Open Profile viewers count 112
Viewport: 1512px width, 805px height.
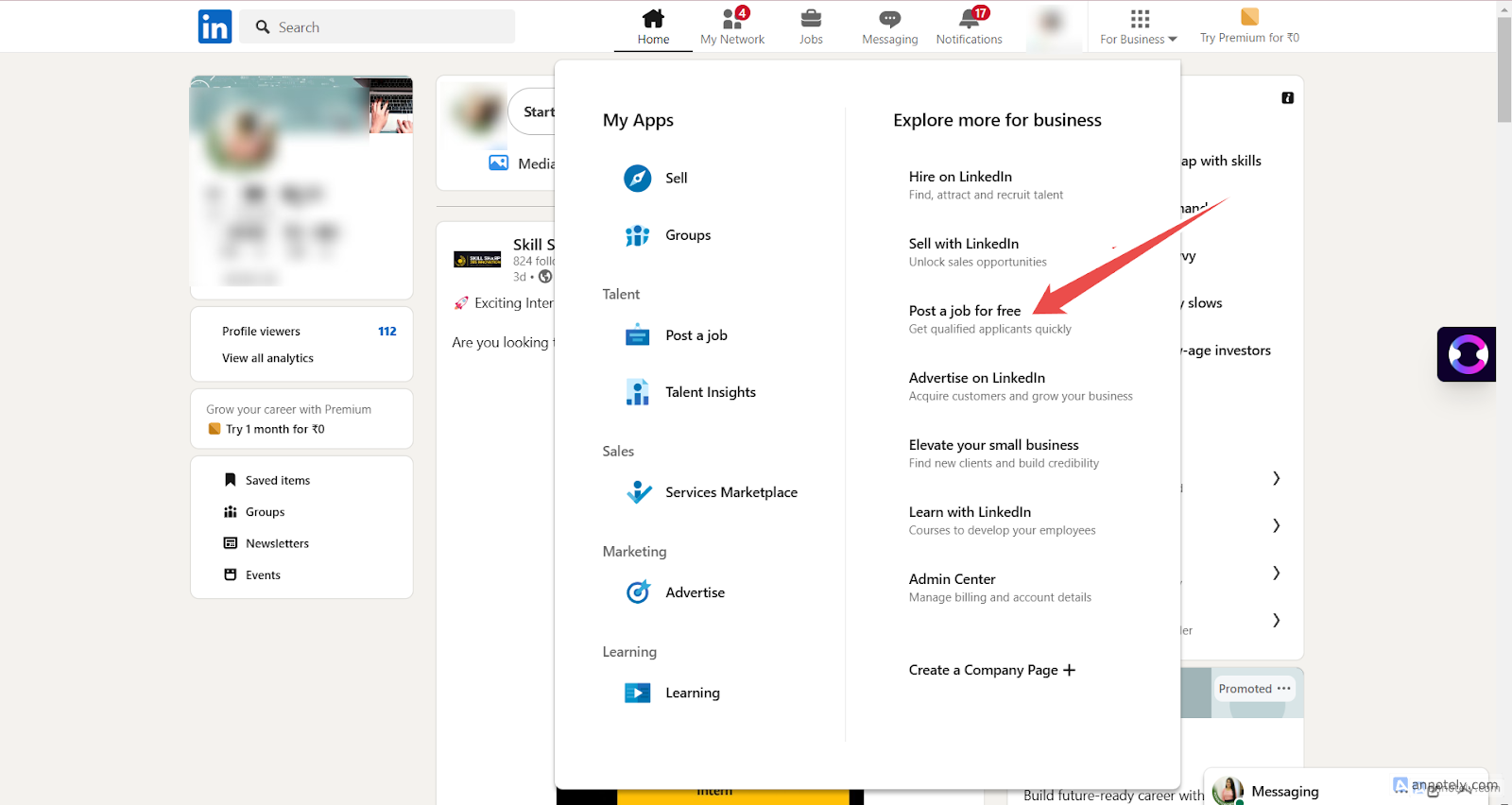tap(387, 332)
